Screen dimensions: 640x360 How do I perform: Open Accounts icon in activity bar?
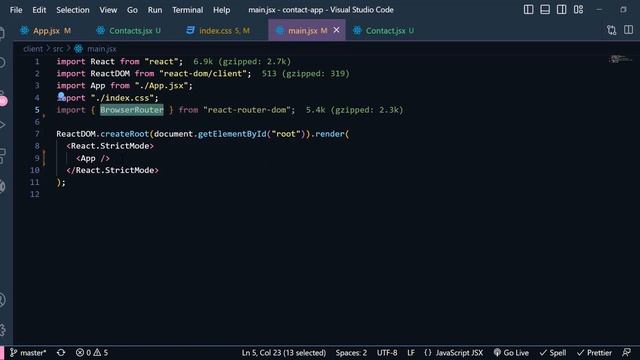2,300
